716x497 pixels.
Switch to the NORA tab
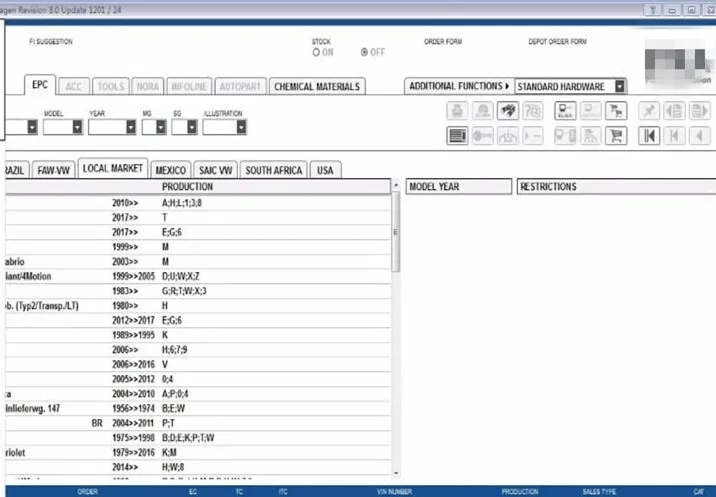[148, 86]
